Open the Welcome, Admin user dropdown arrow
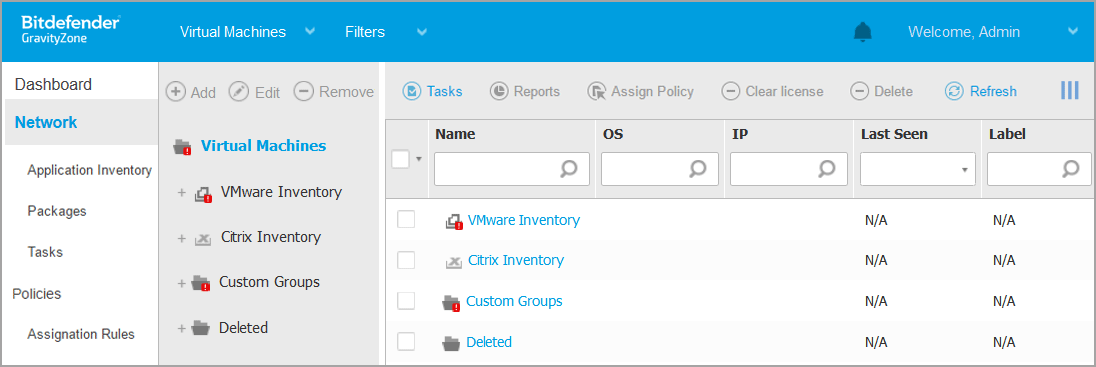The image size is (1096, 367). point(1074,31)
